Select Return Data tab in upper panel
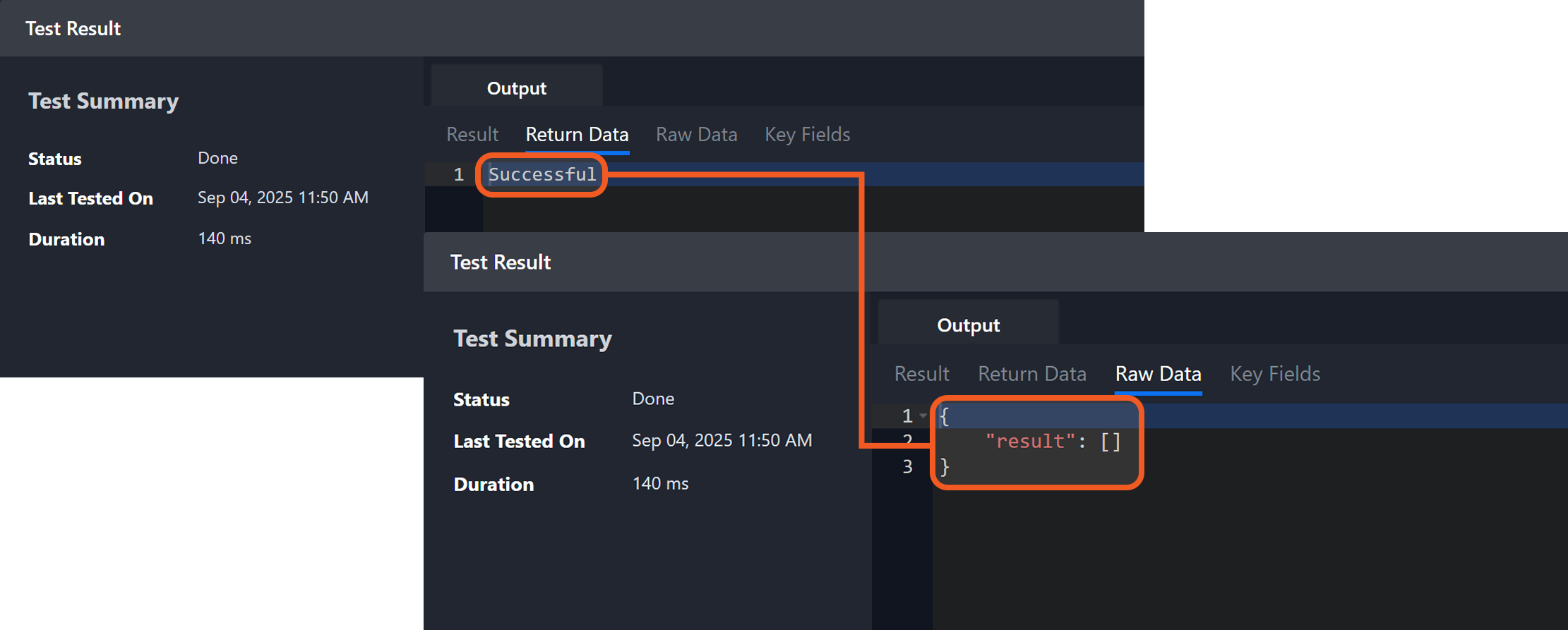 577,134
